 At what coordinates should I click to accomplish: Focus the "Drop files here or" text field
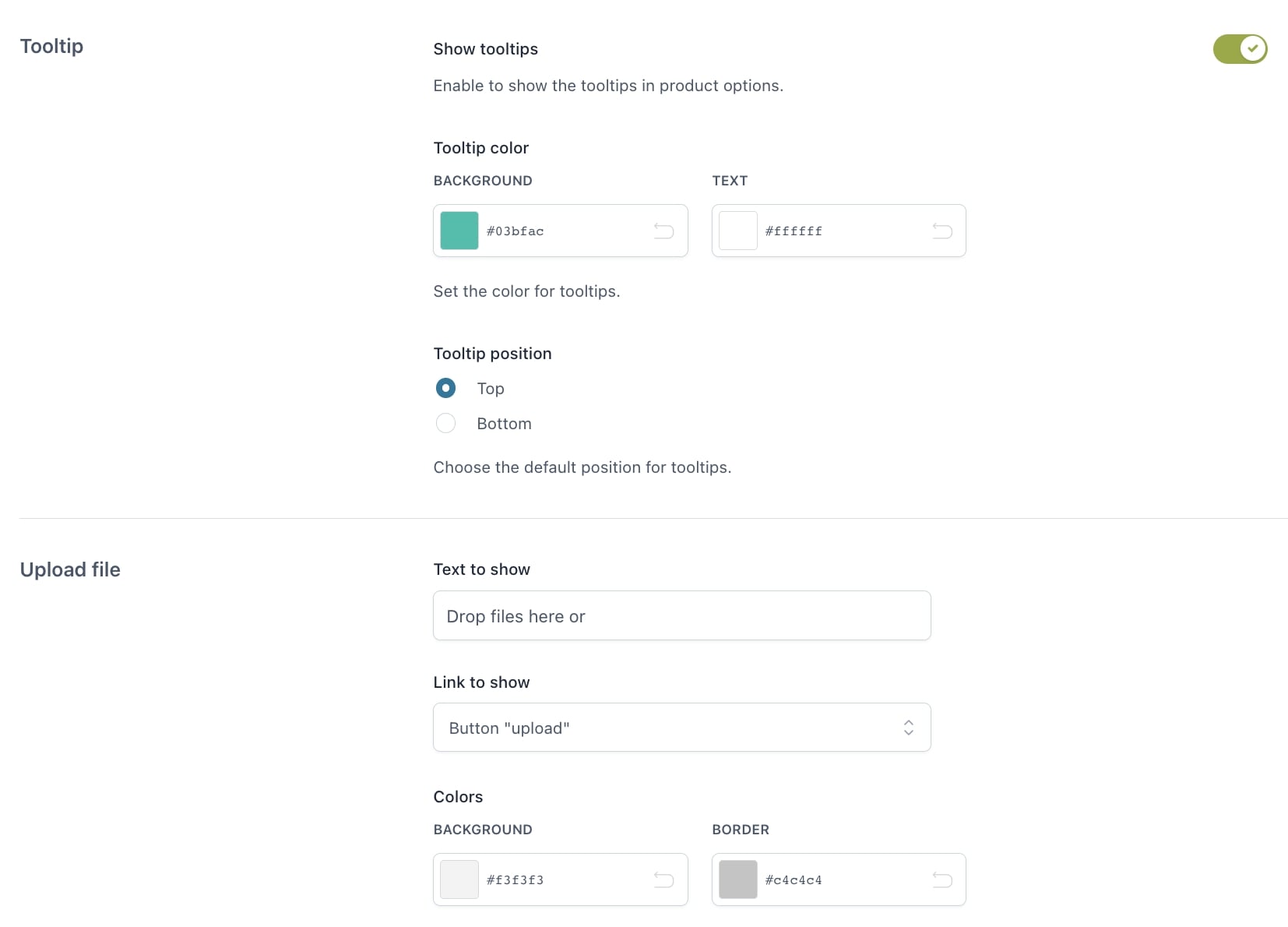tap(681, 615)
